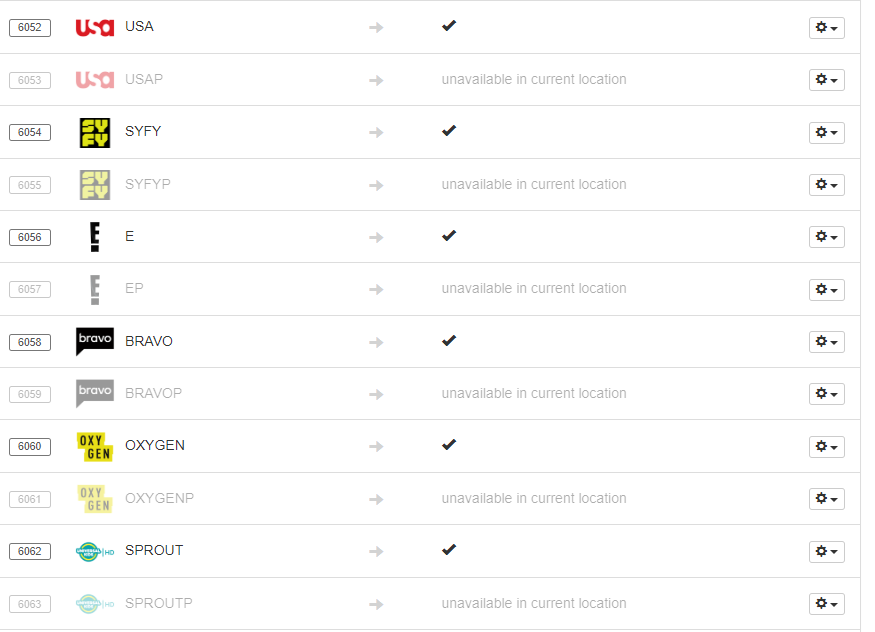Toggle the checkmark in the USA row
Viewport: 875px width, 632px height.
coord(449,26)
